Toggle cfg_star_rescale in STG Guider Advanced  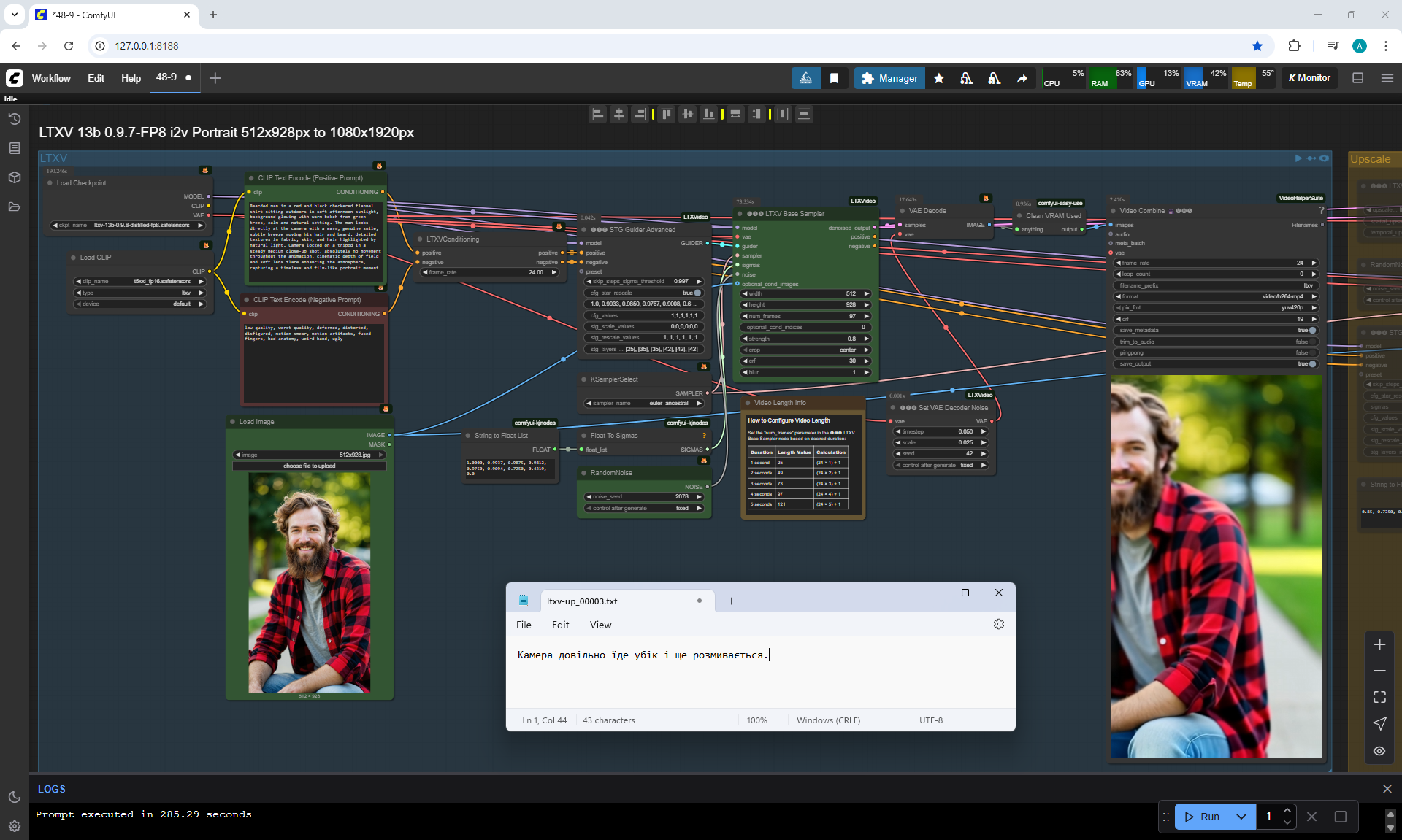tap(697, 293)
